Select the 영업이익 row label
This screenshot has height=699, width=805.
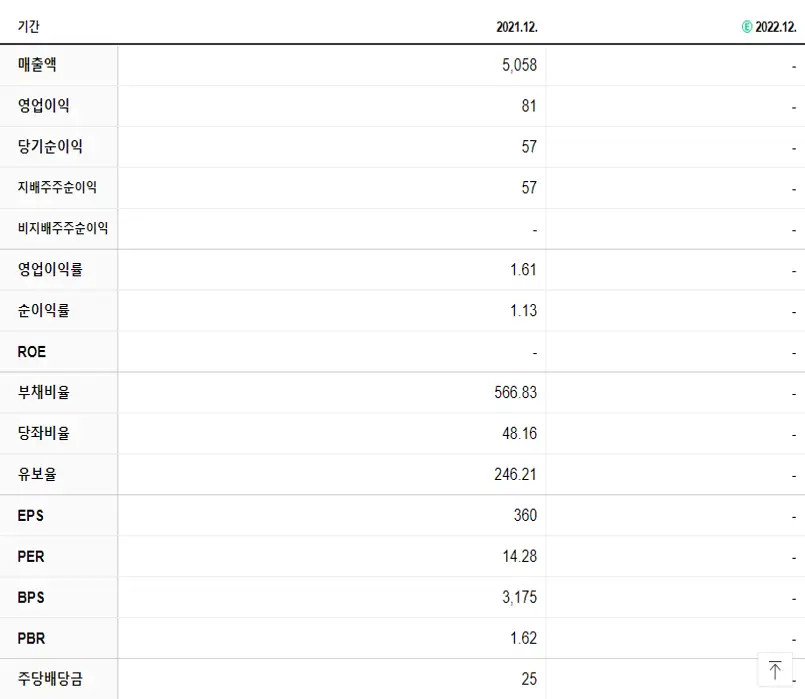coord(42,105)
